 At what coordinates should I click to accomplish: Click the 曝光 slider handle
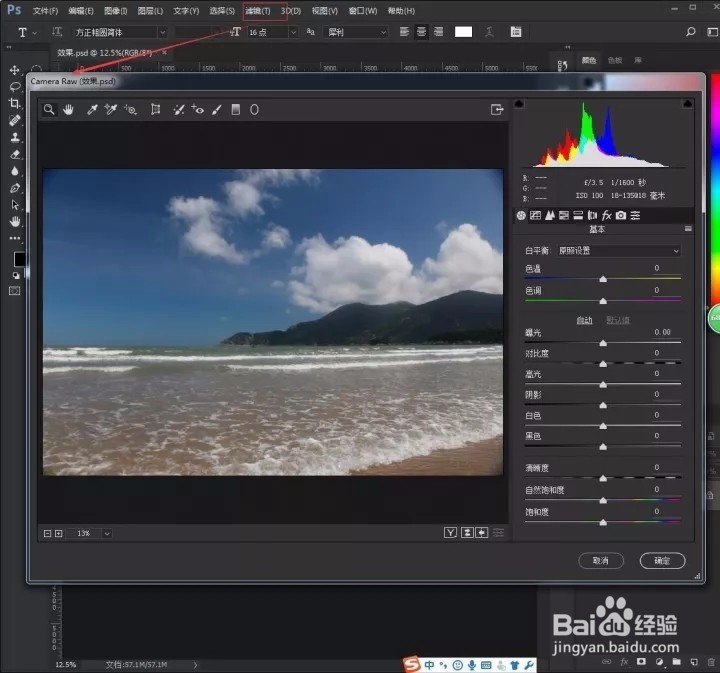coord(603,343)
